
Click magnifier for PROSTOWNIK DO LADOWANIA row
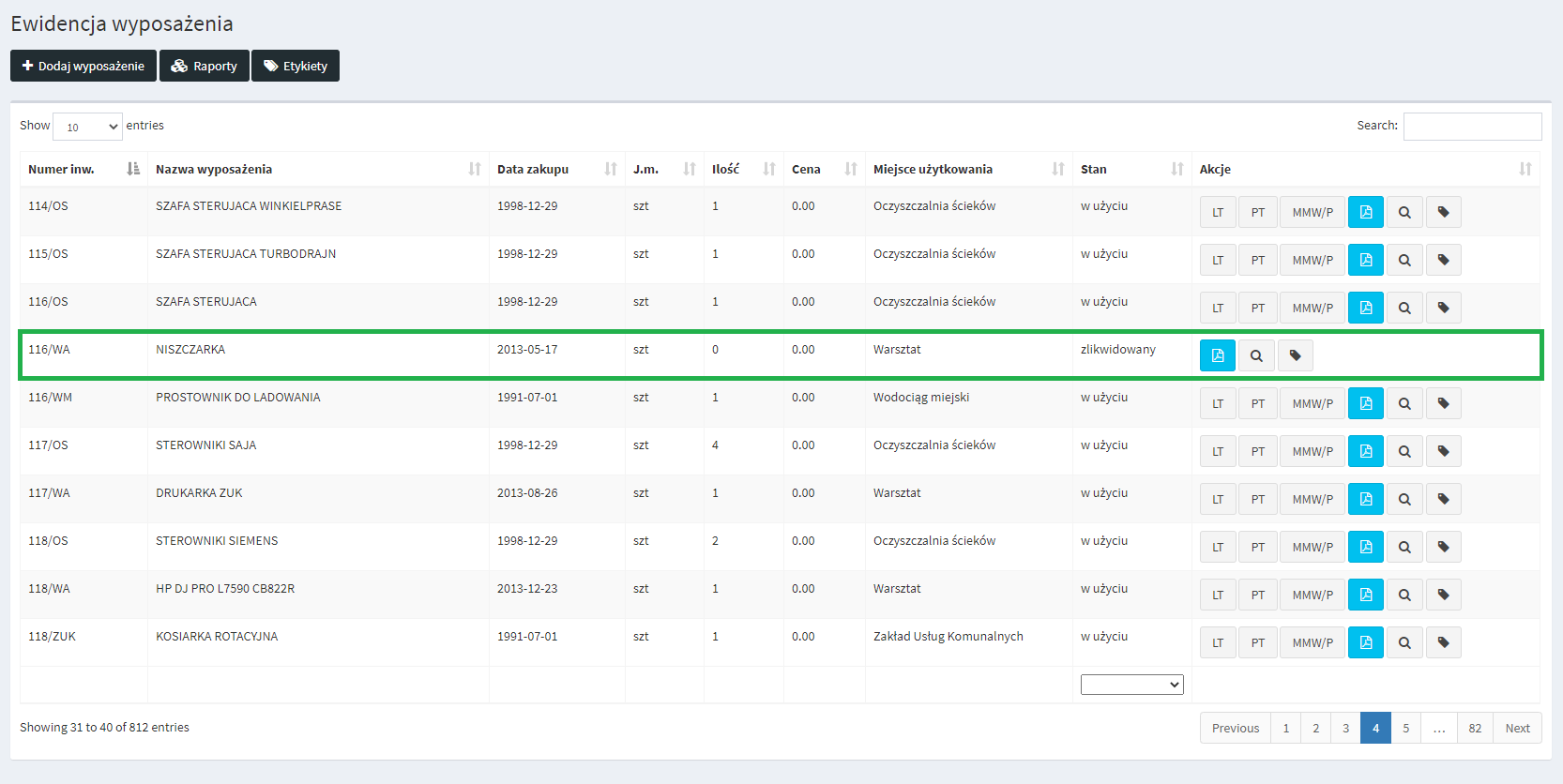(1404, 403)
